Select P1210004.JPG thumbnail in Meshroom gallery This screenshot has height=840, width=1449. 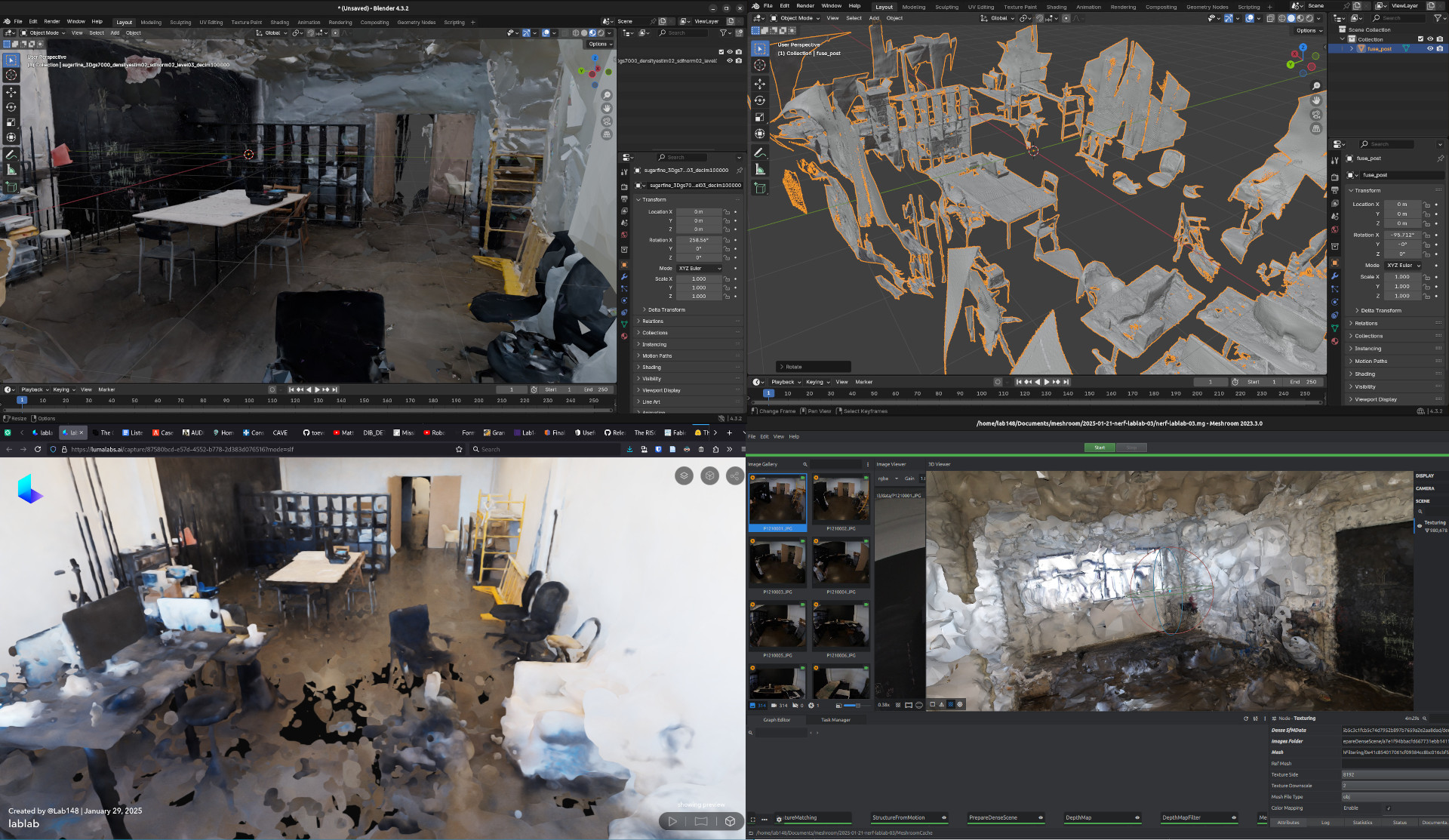[841, 566]
